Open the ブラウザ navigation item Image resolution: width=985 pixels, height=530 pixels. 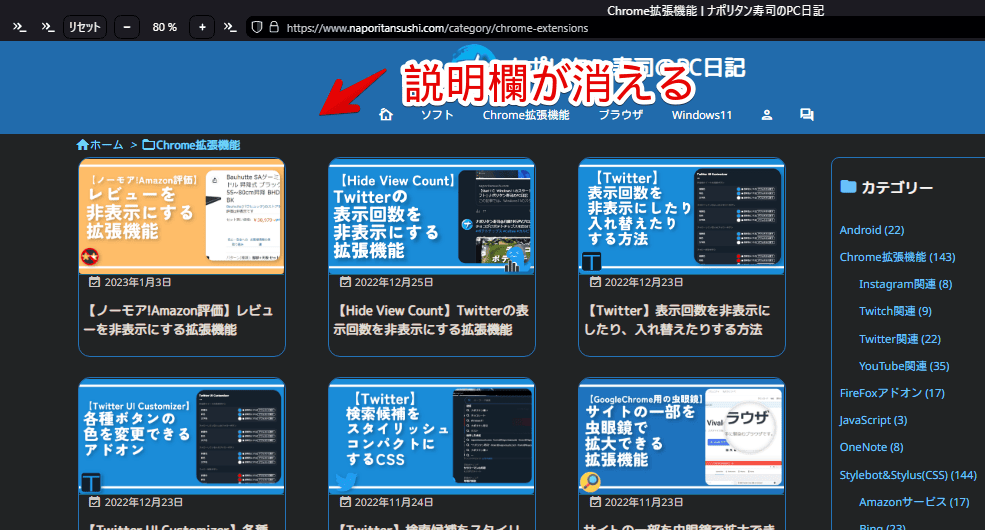[621, 115]
